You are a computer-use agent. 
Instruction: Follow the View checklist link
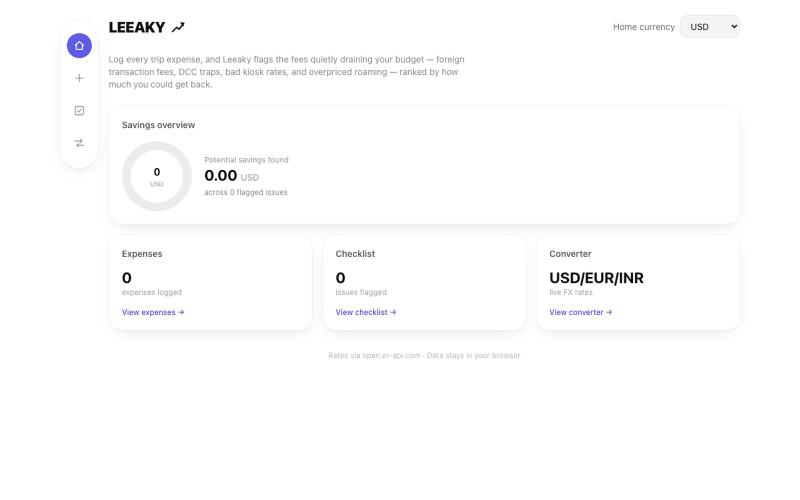(366, 312)
